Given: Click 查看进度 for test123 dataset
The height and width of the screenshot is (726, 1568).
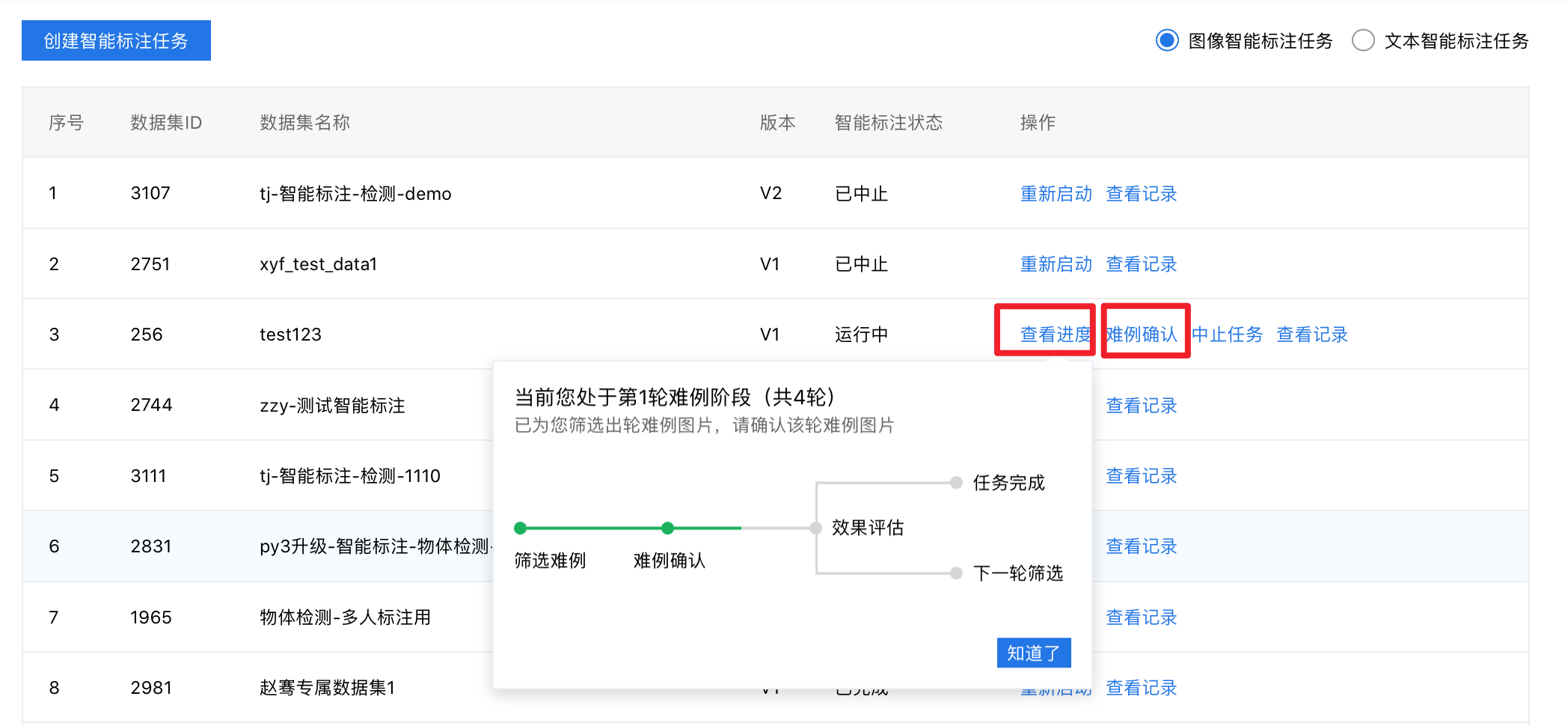Looking at the screenshot, I should tap(1055, 335).
